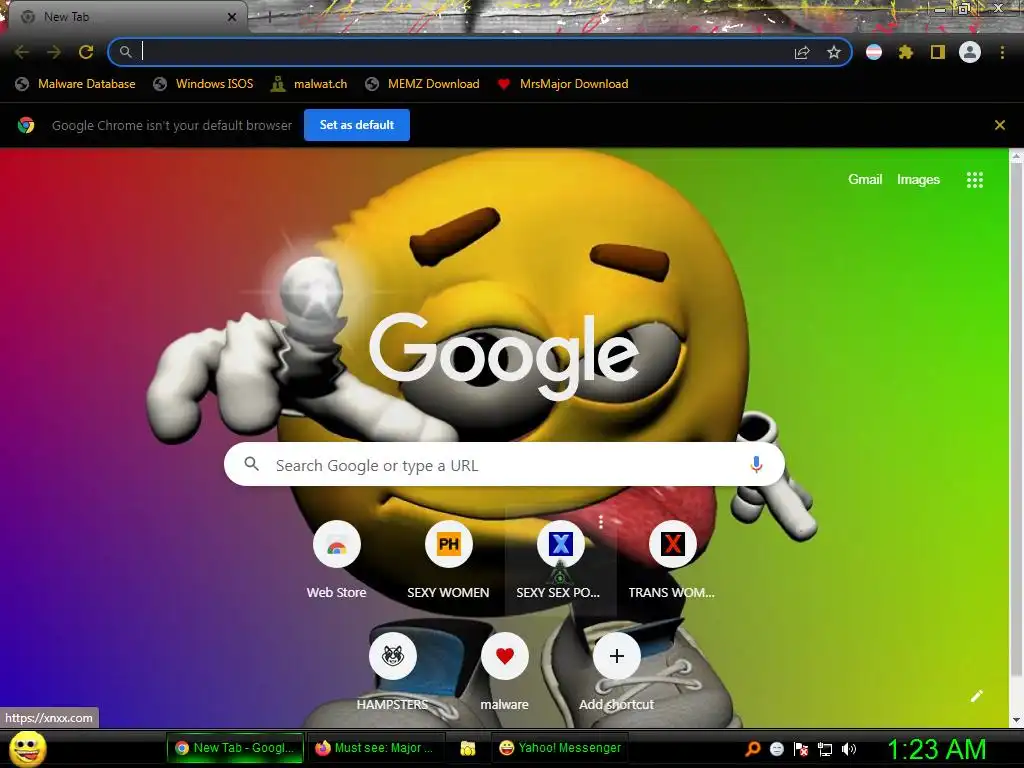Reload the page with refresh icon
This screenshot has height=768, width=1024.
click(x=86, y=52)
